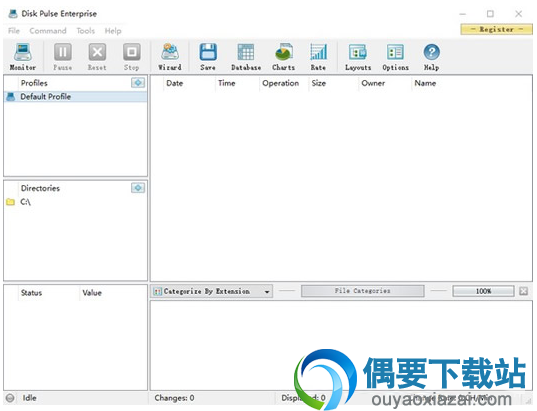Open the Database tool
The width and height of the screenshot is (537, 411).
coord(246,57)
